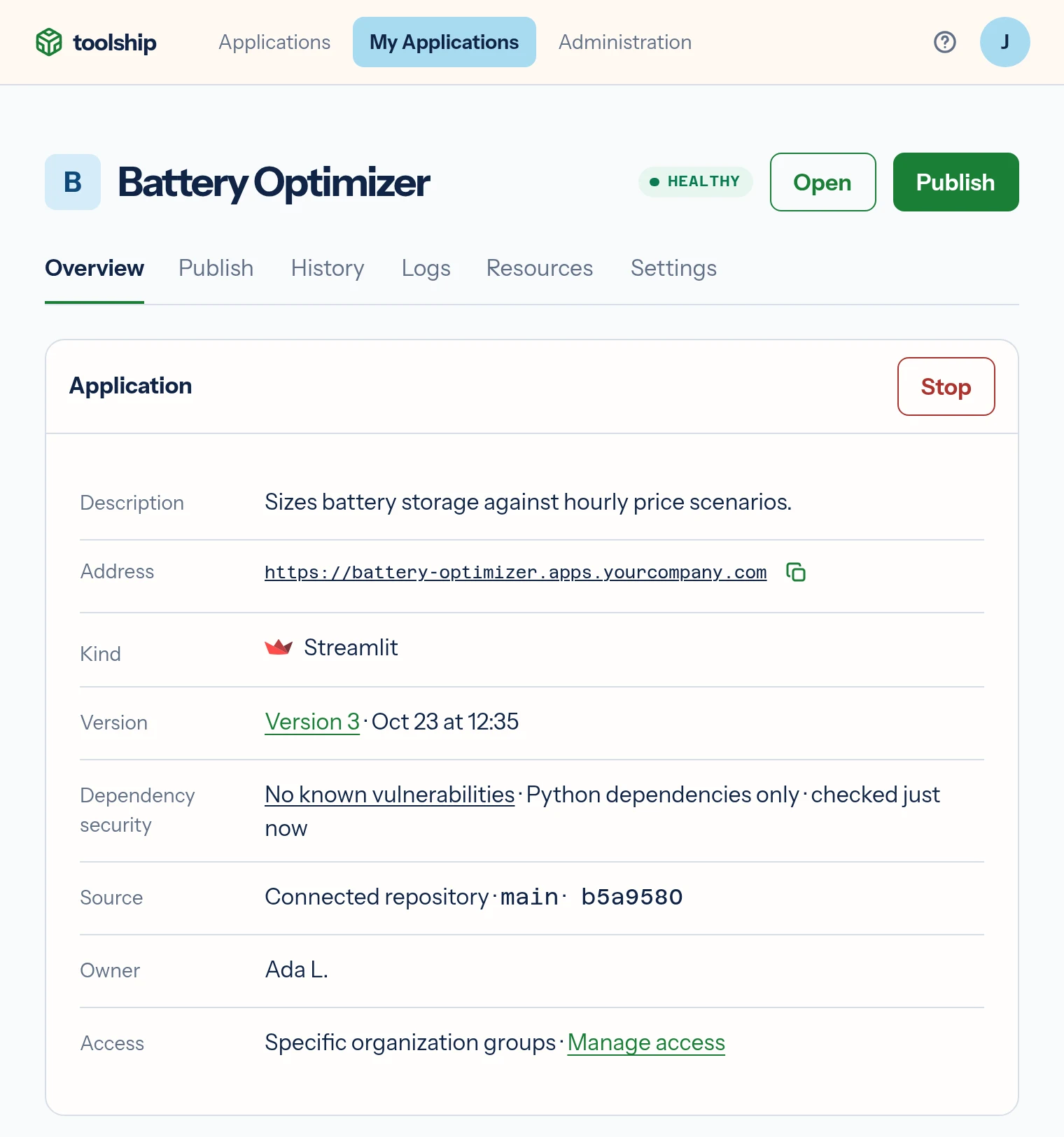Screen dimensions: 1064x1137
Task: Stop the application
Action: (946, 386)
